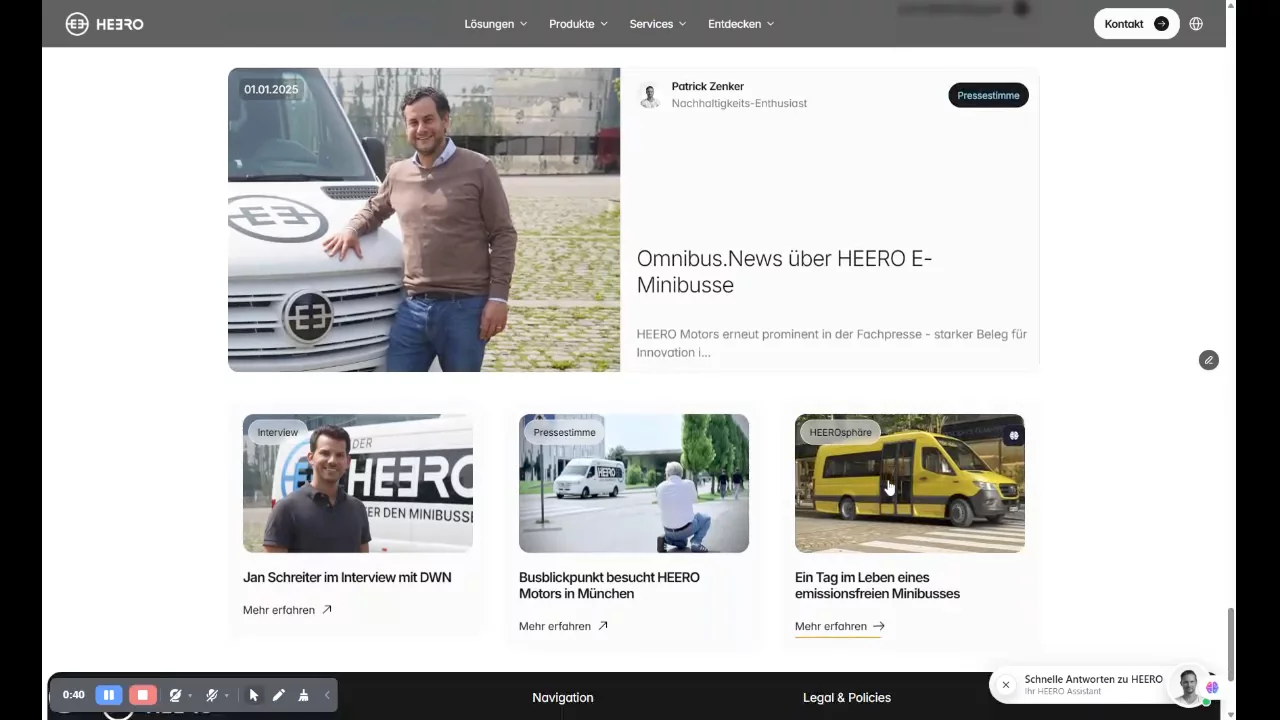Click arrow icon beside minibus Mehr erfahren

click(879, 626)
